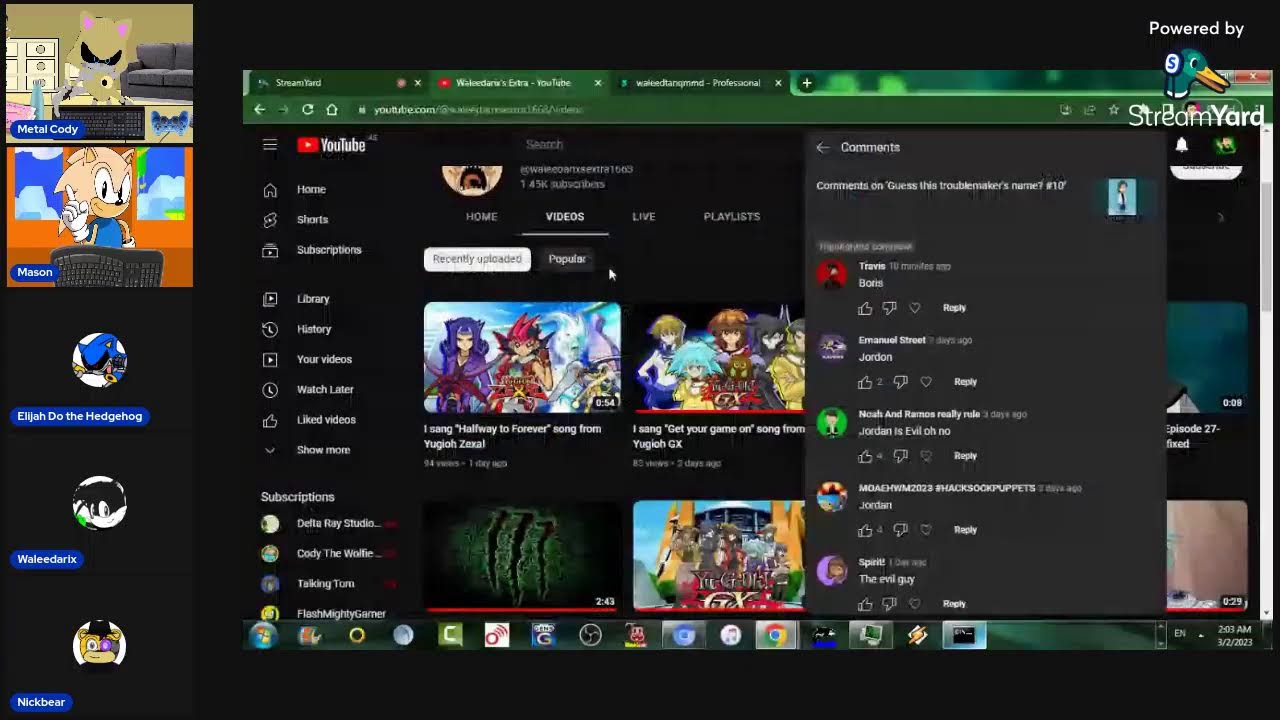Click the browser home button
1280x720 pixels.
click(x=332, y=109)
